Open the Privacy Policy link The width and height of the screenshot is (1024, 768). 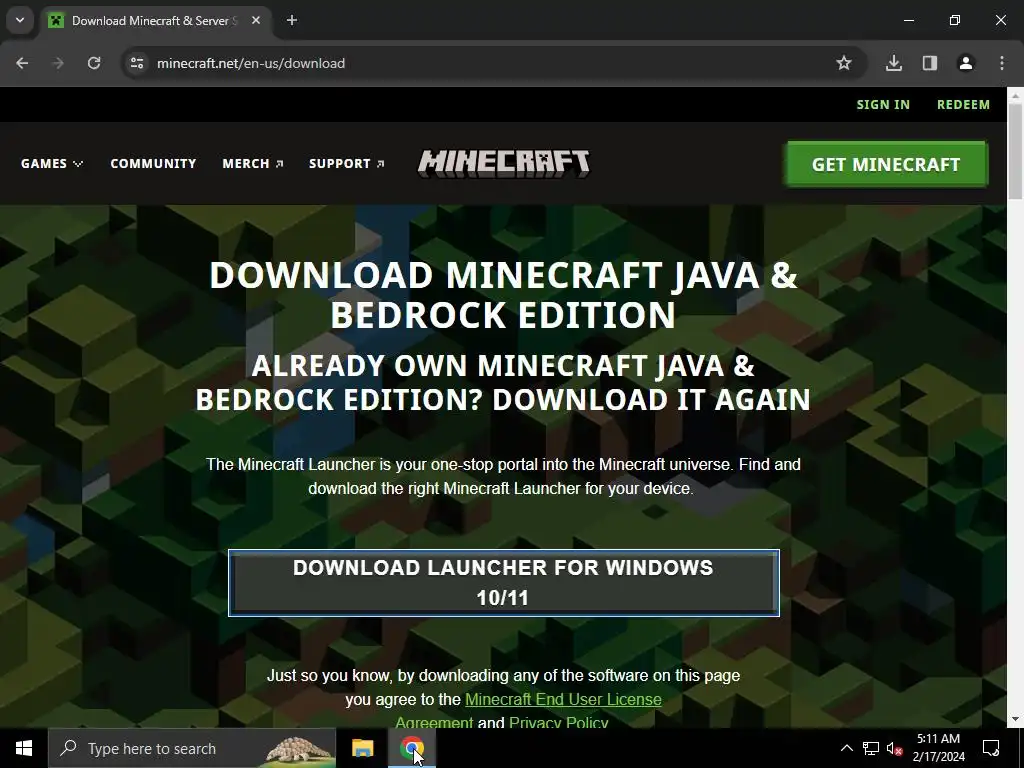pyautogui.click(x=558, y=722)
